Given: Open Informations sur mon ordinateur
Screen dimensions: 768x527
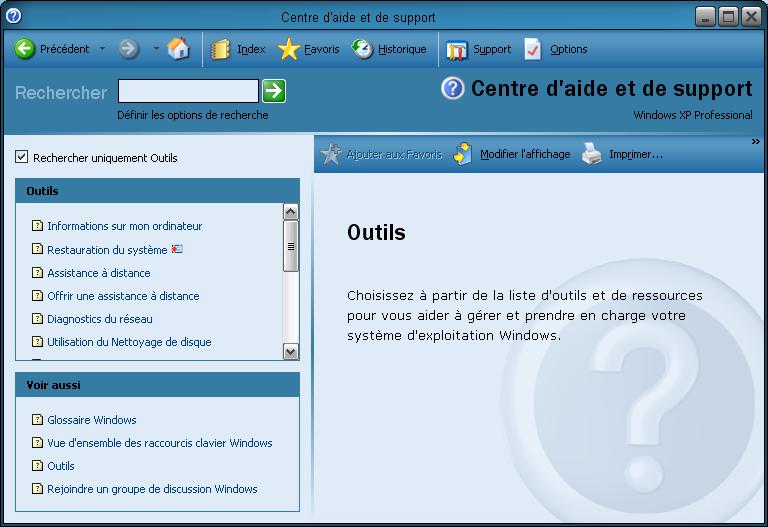Looking at the screenshot, I should [x=124, y=226].
